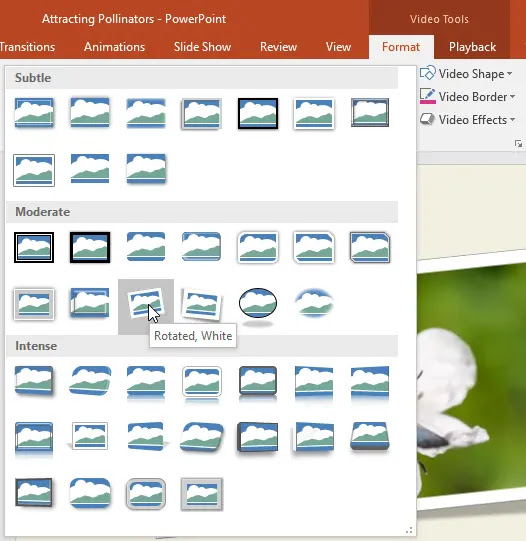Open the Video Styles dialog launcher
This screenshot has width=526, height=541.
(x=518, y=144)
